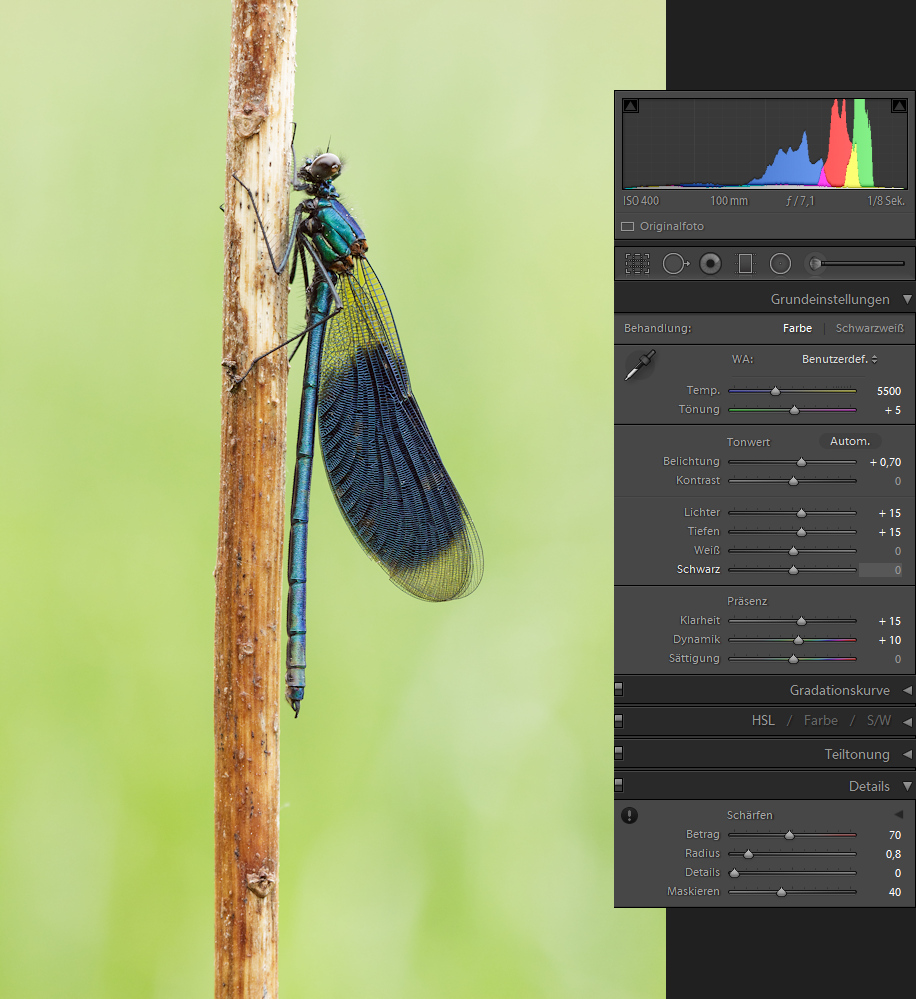Activate the spot removal tool
Screen dimensions: 916x999
pos(675,263)
